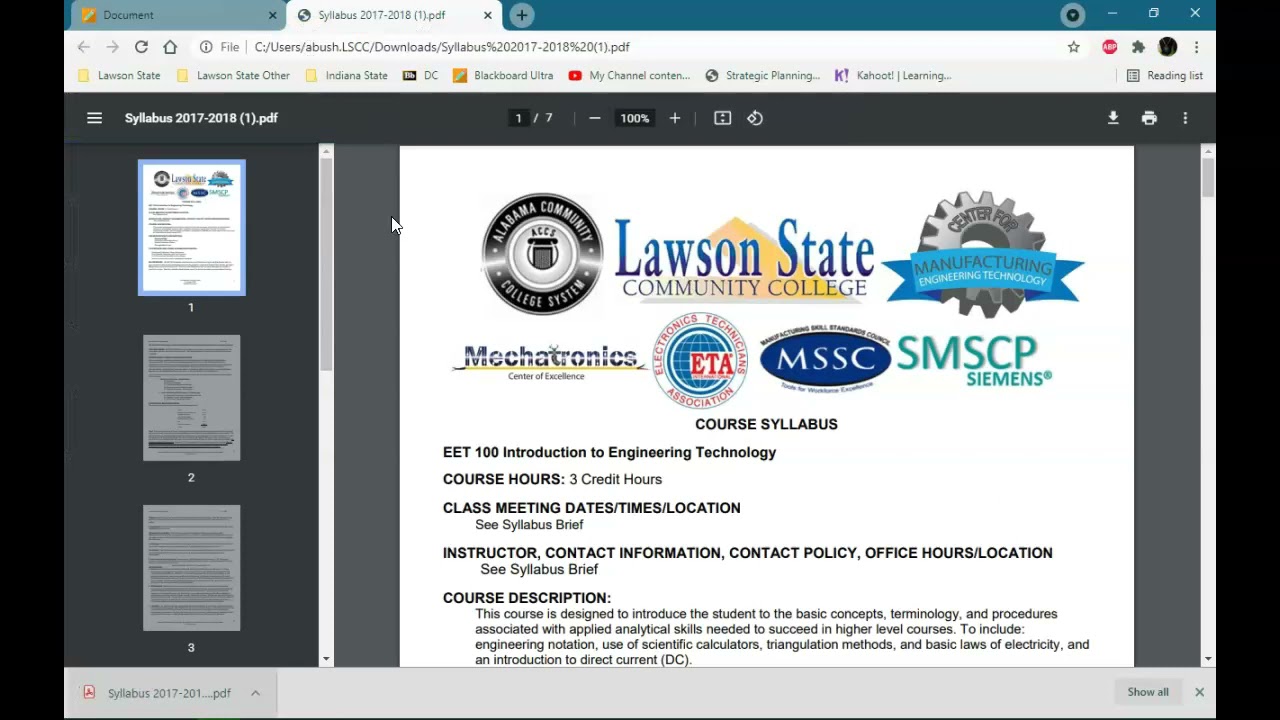Click the Lawson State Community College logo
The width and height of the screenshot is (1280, 720).
744,258
